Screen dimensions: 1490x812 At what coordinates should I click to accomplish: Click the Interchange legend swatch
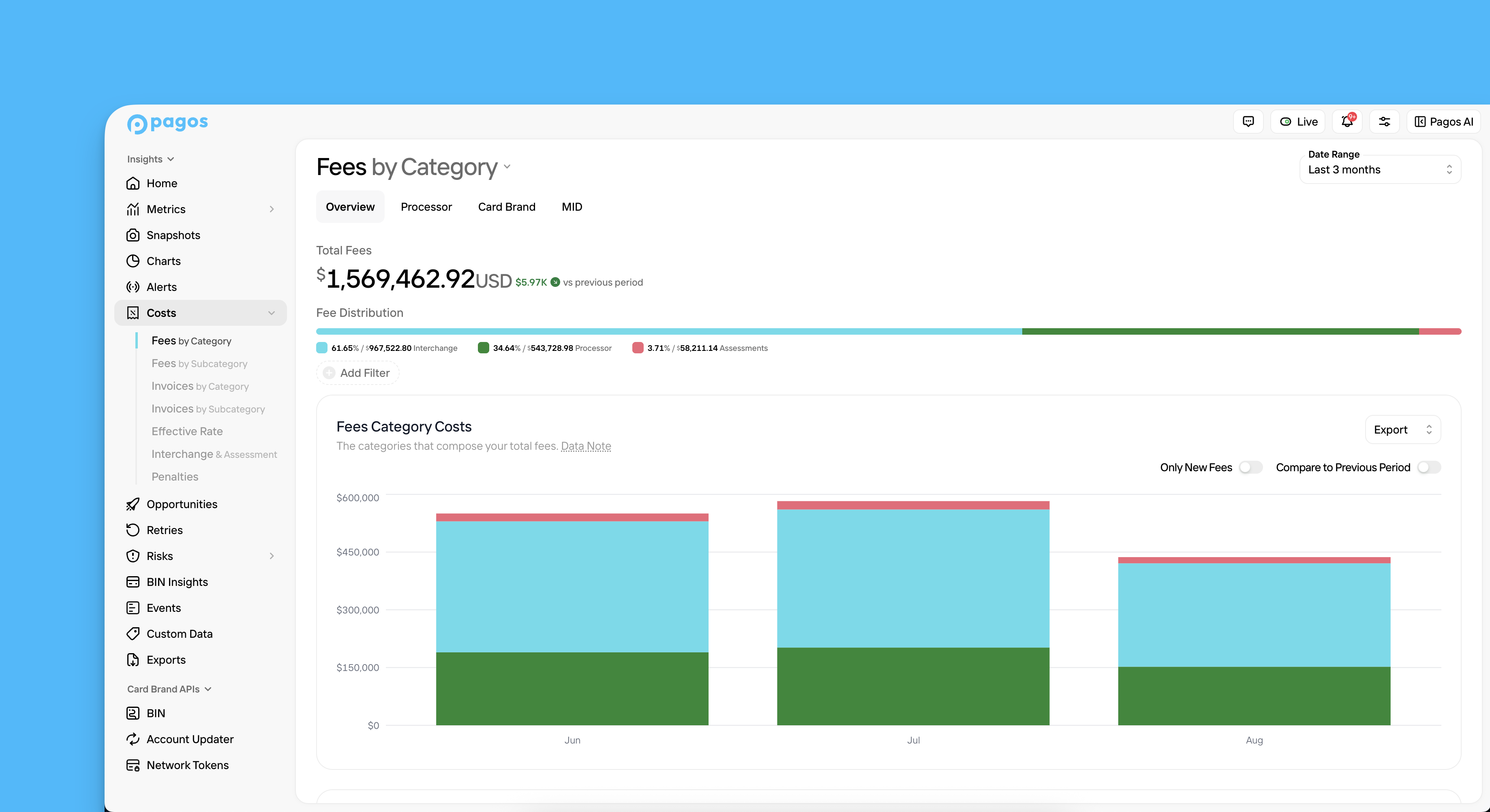pyautogui.click(x=321, y=348)
